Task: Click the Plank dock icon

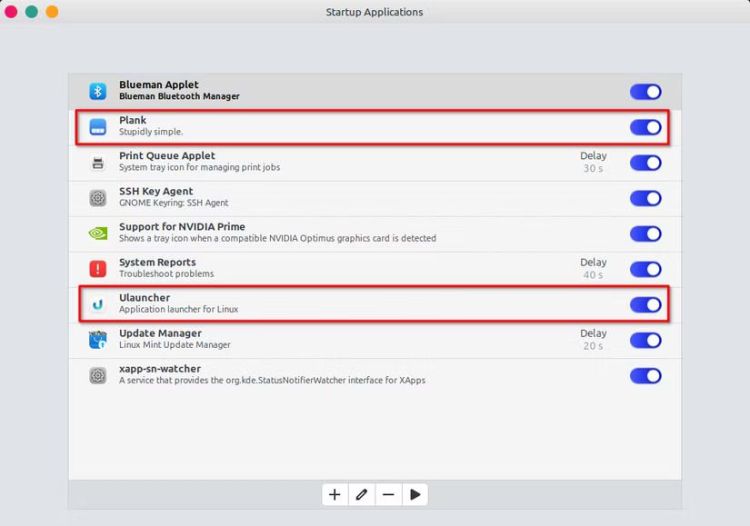Action: click(x=98, y=127)
